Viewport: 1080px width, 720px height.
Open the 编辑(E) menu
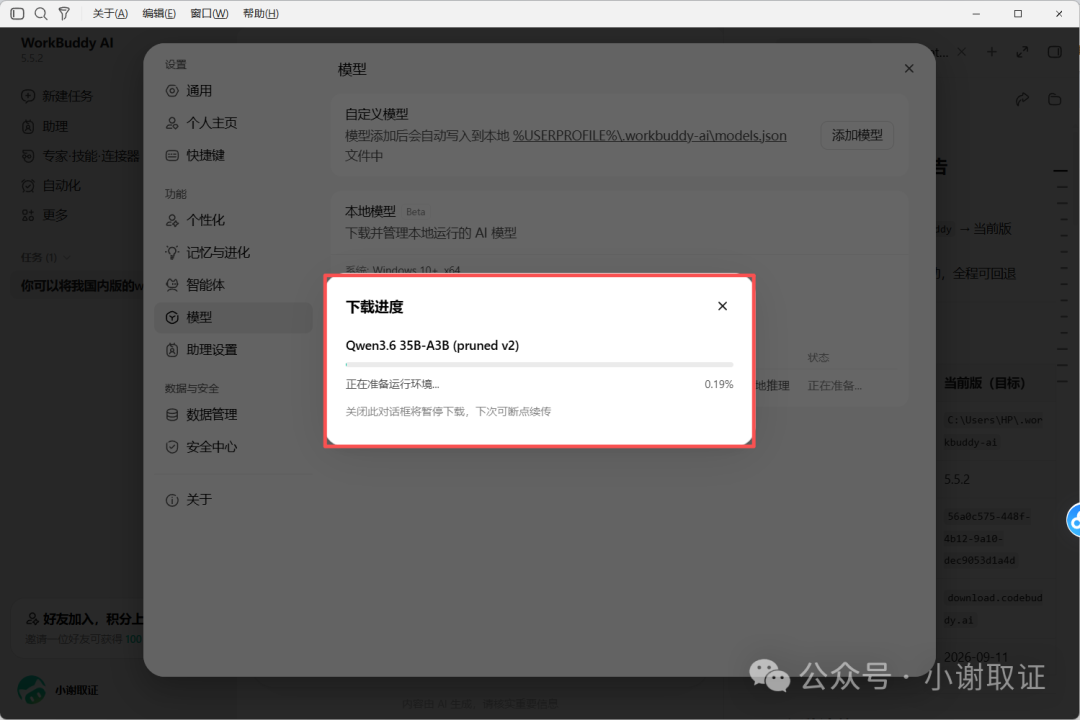coord(158,13)
